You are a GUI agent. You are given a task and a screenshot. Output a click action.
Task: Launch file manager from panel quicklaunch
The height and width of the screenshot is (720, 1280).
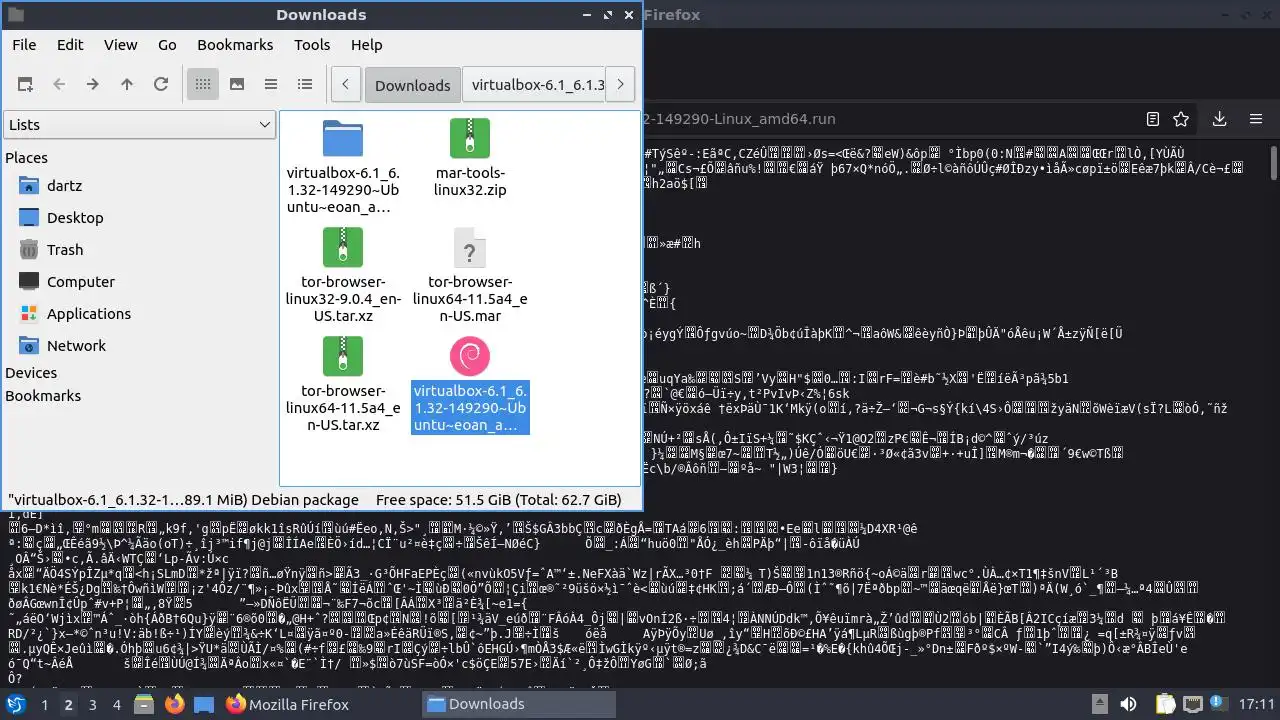click(145, 704)
